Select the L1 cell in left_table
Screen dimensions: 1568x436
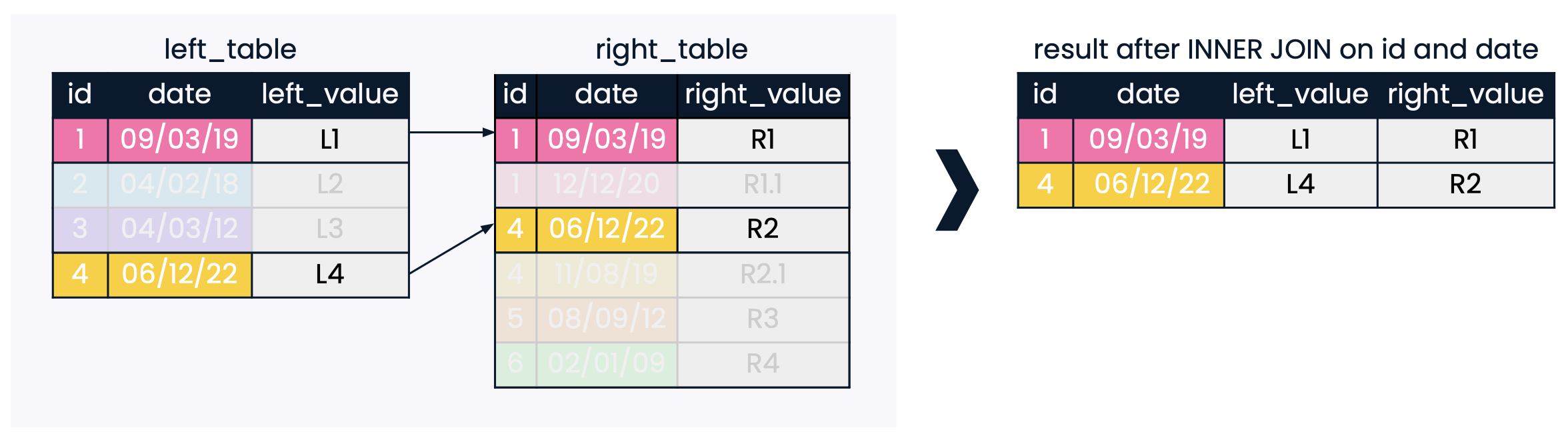[330, 139]
